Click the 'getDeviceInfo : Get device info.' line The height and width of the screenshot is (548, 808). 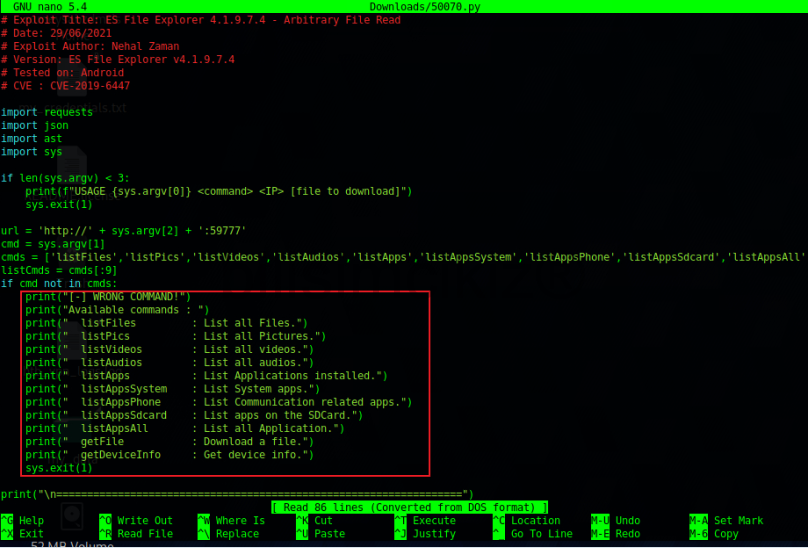coord(170,455)
